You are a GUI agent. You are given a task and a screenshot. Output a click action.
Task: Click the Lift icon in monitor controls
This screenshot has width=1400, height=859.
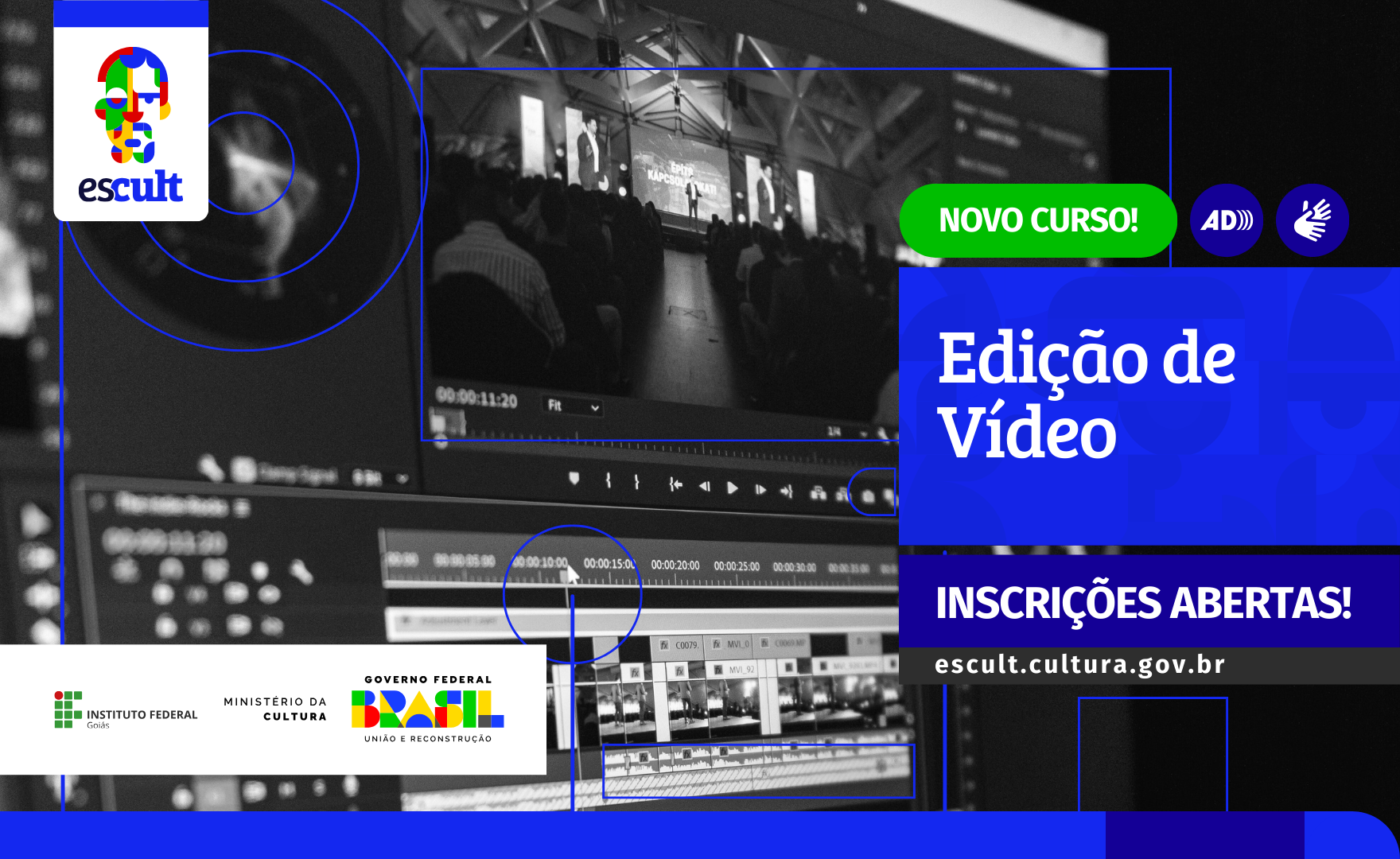[818, 493]
